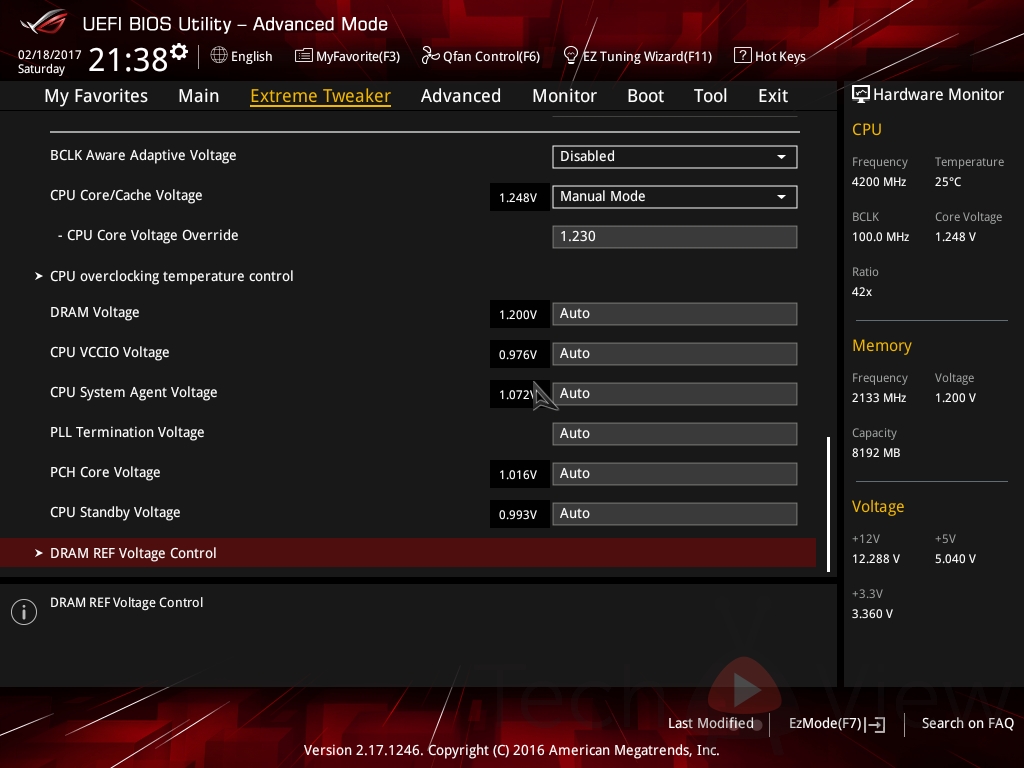Screen dimensions: 1024x768
Task: Click the 3.360 V reading under +3.3V
Action: point(872,614)
